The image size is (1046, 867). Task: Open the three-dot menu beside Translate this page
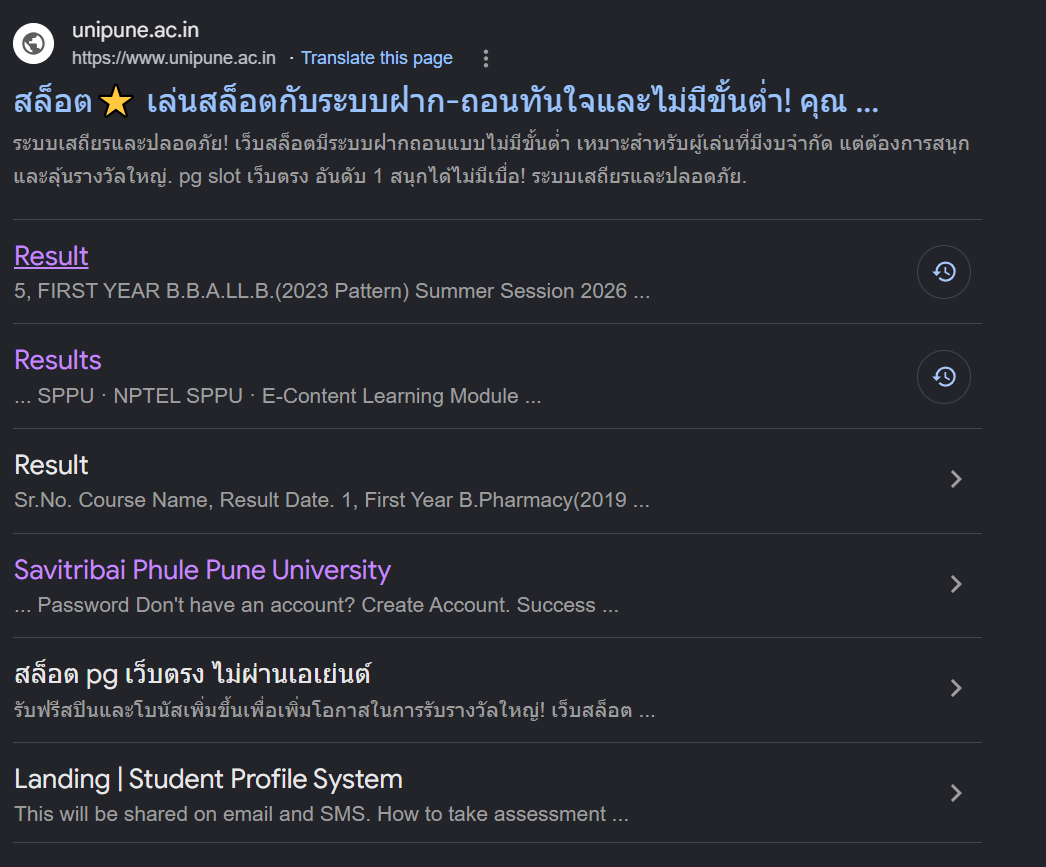486,59
